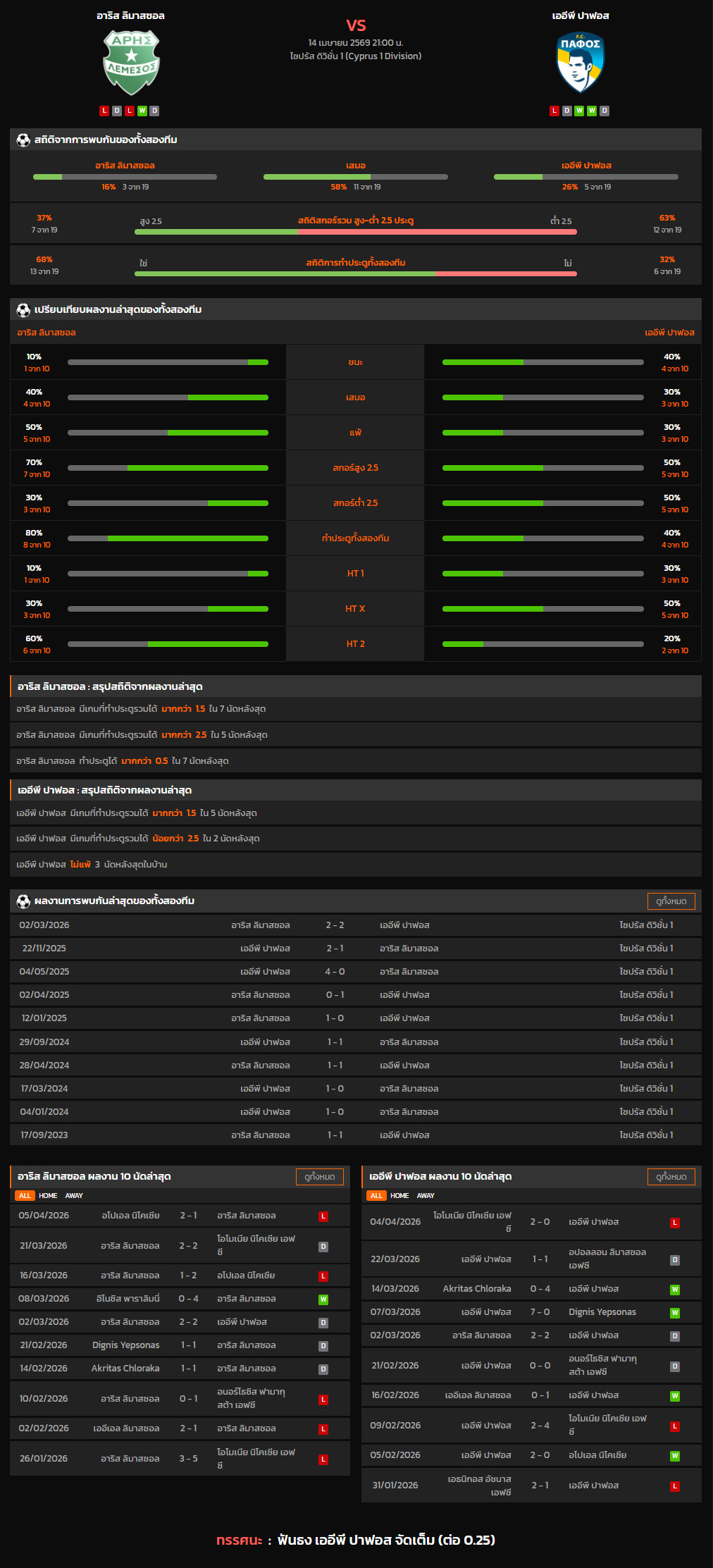Select AWAY filter in Aris Limassol last 10 matches
The height and width of the screenshot is (1568, 713).
click(x=74, y=1196)
